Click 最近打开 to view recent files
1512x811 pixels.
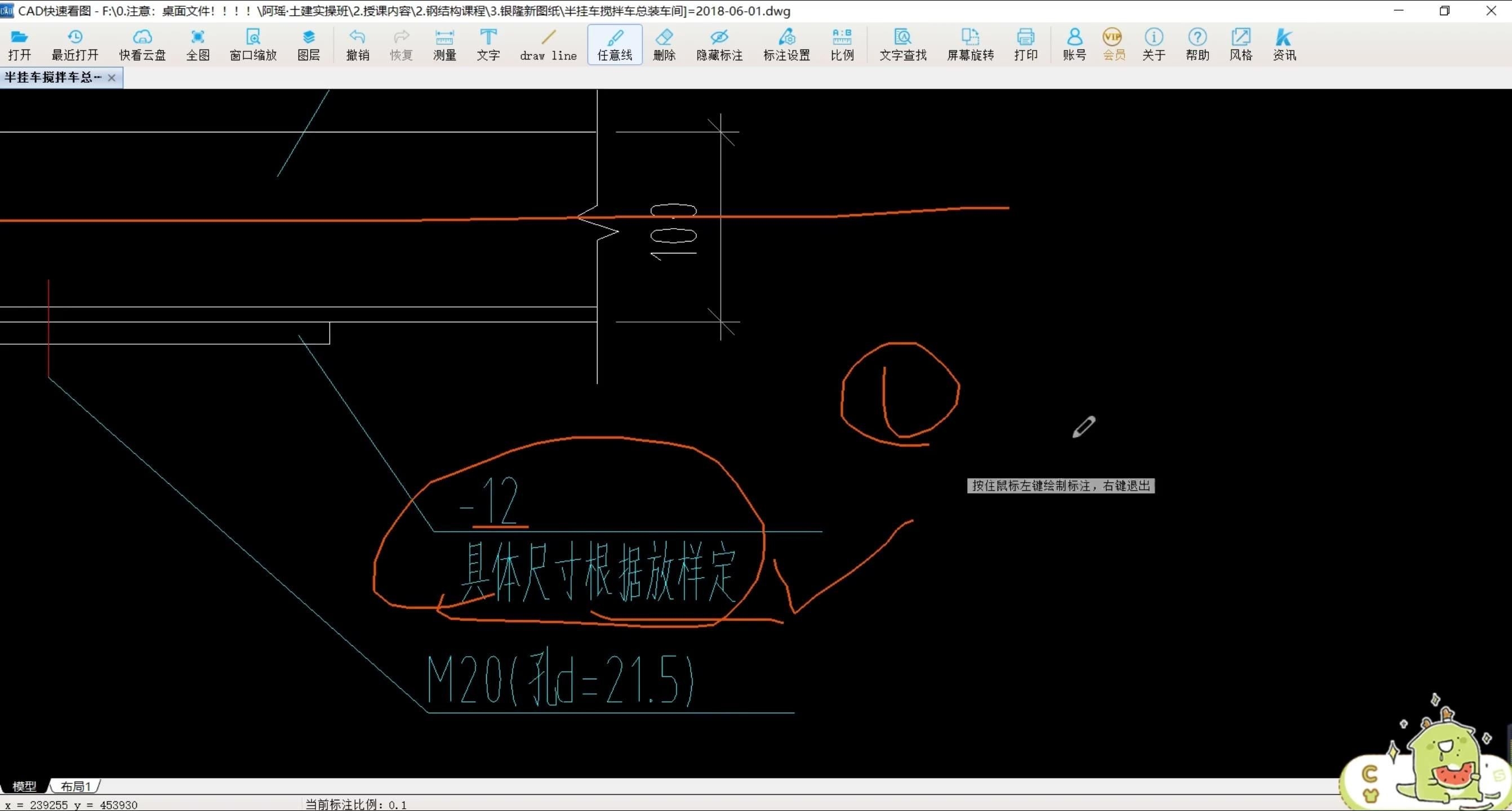coord(74,44)
